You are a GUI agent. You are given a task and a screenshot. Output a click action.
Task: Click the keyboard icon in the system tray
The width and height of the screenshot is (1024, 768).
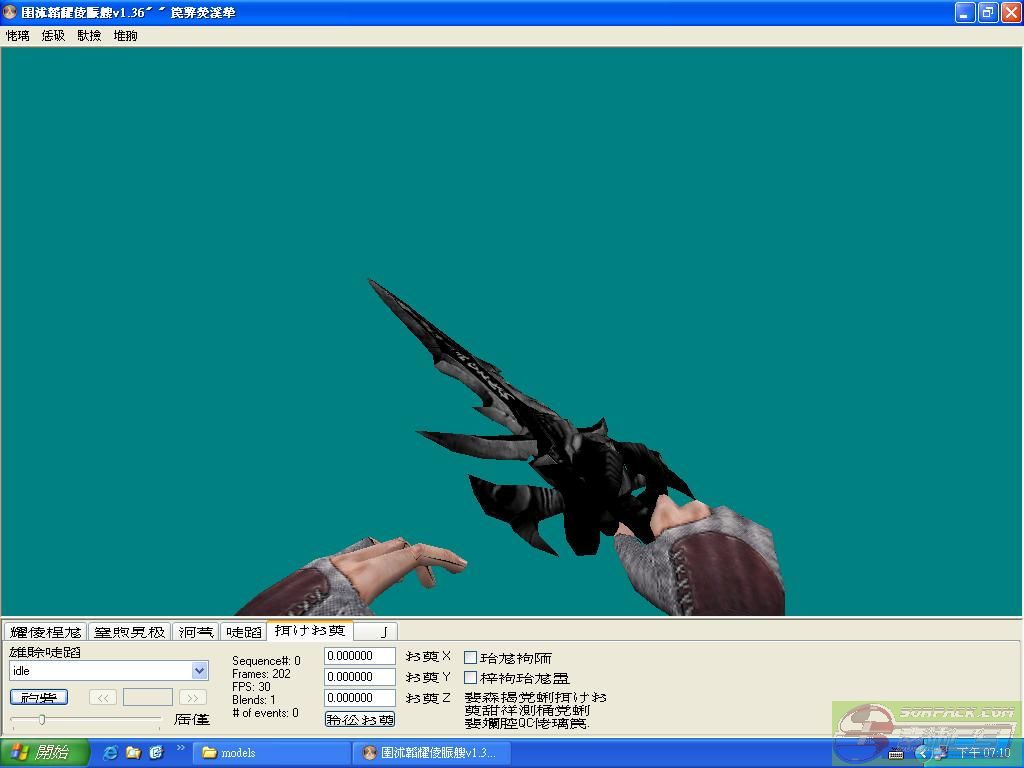[896, 753]
